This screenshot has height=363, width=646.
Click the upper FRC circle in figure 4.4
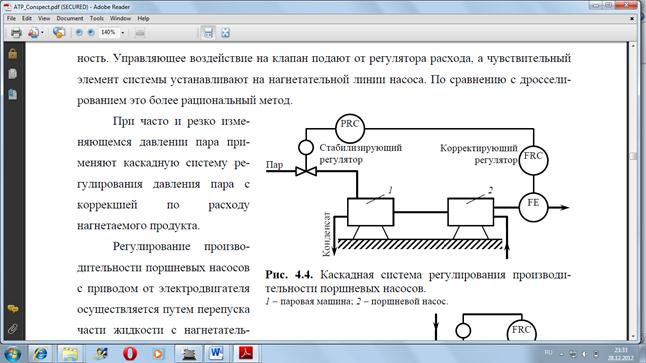click(533, 160)
